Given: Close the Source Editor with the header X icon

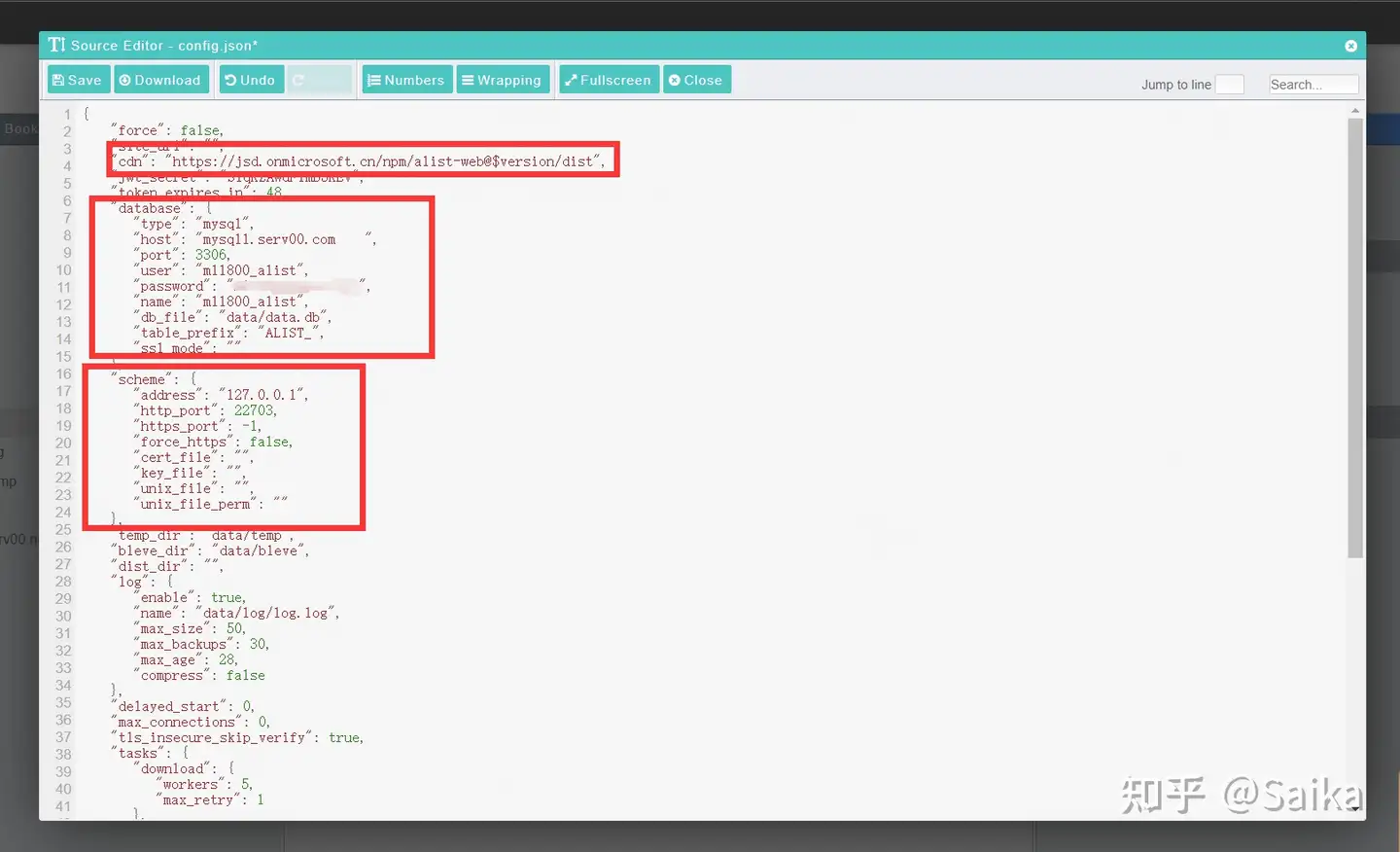Looking at the screenshot, I should tap(1350, 46).
